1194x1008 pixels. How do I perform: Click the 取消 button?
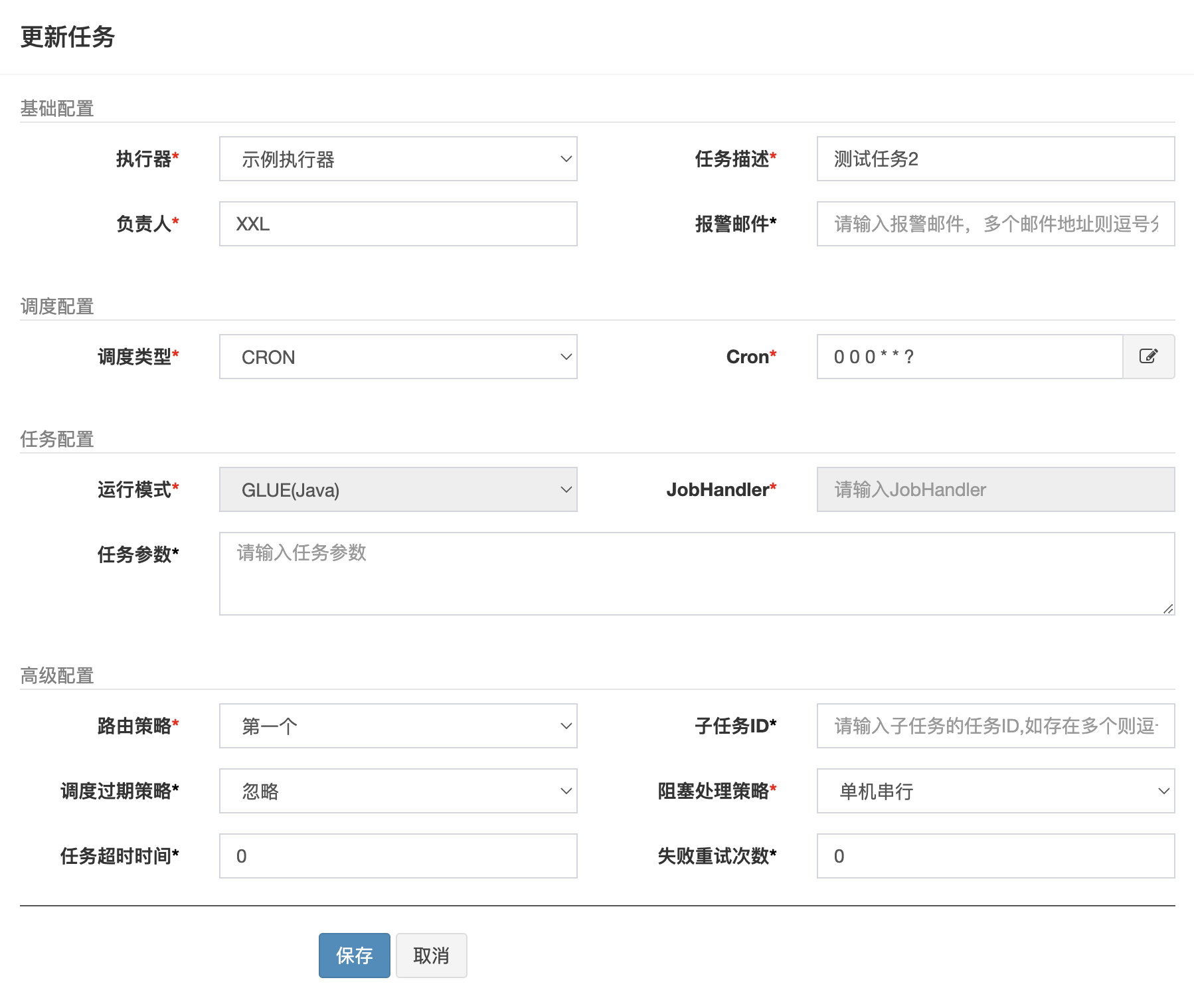coord(431,956)
